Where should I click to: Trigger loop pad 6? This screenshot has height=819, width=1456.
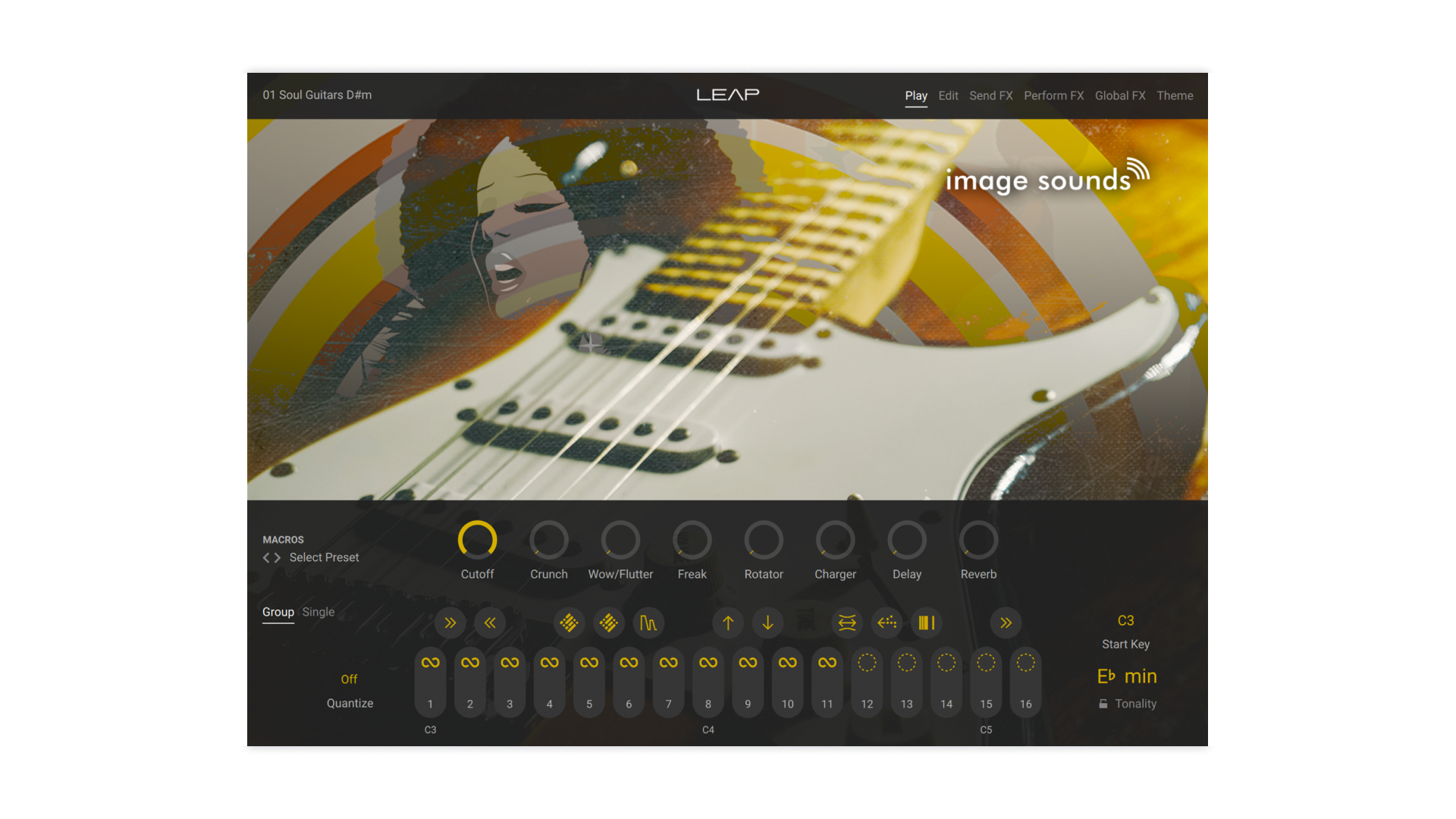[x=629, y=682]
